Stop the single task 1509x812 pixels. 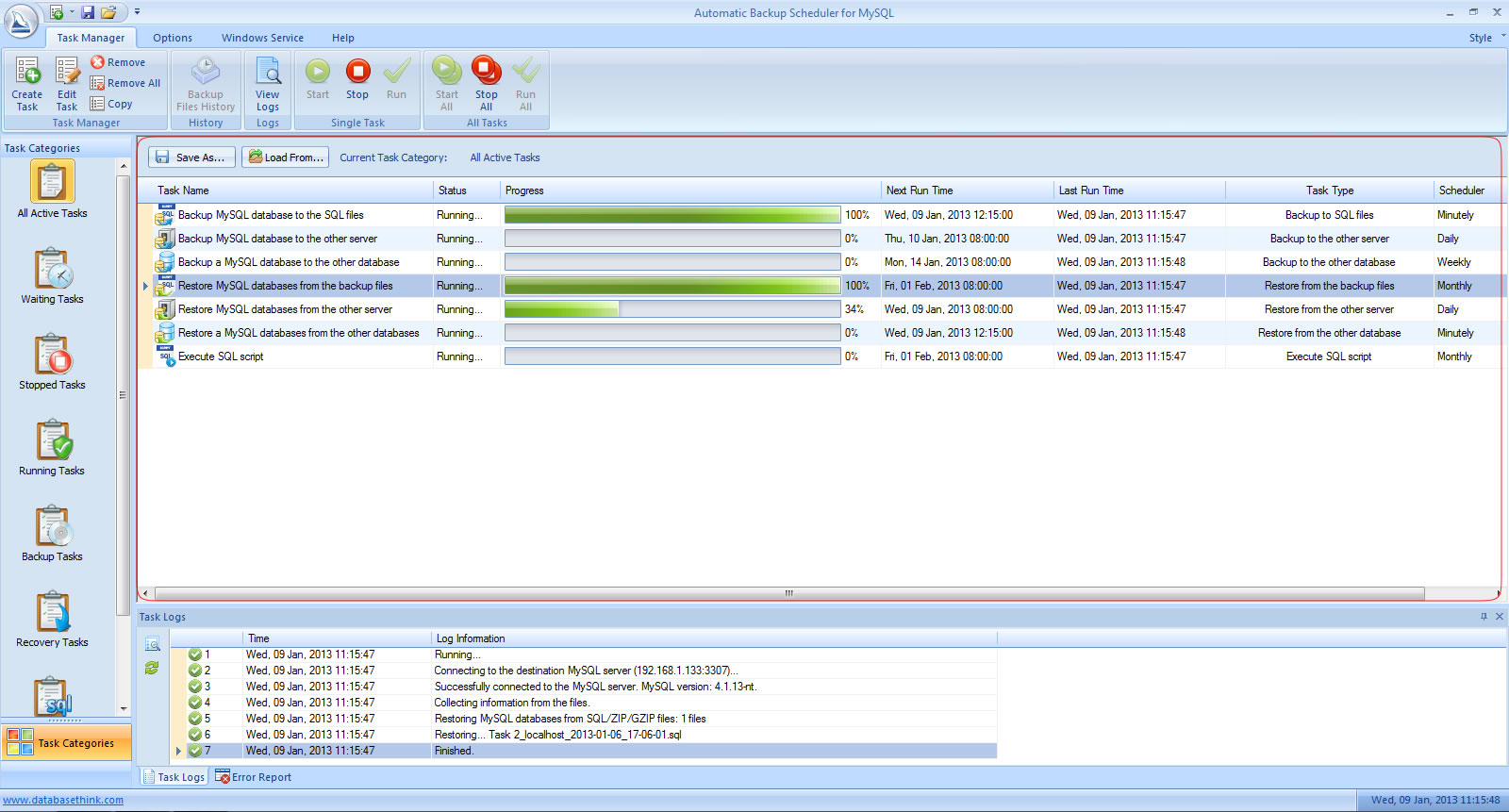click(357, 79)
